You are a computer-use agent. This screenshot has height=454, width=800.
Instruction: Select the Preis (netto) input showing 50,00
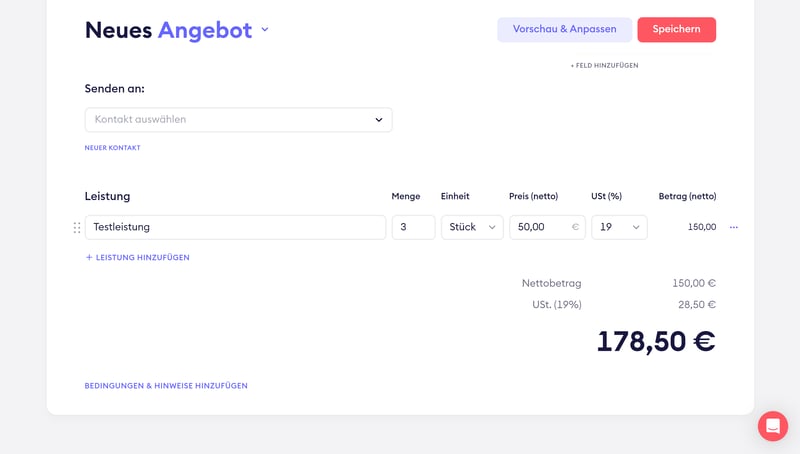pyautogui.click(x=538, y=228)
